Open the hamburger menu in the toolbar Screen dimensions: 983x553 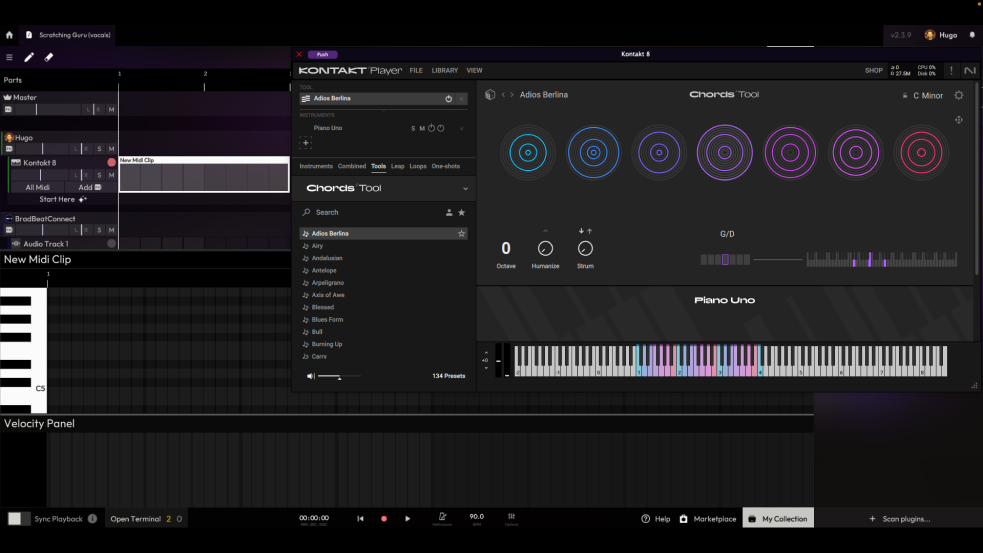[x=9, y=57]
